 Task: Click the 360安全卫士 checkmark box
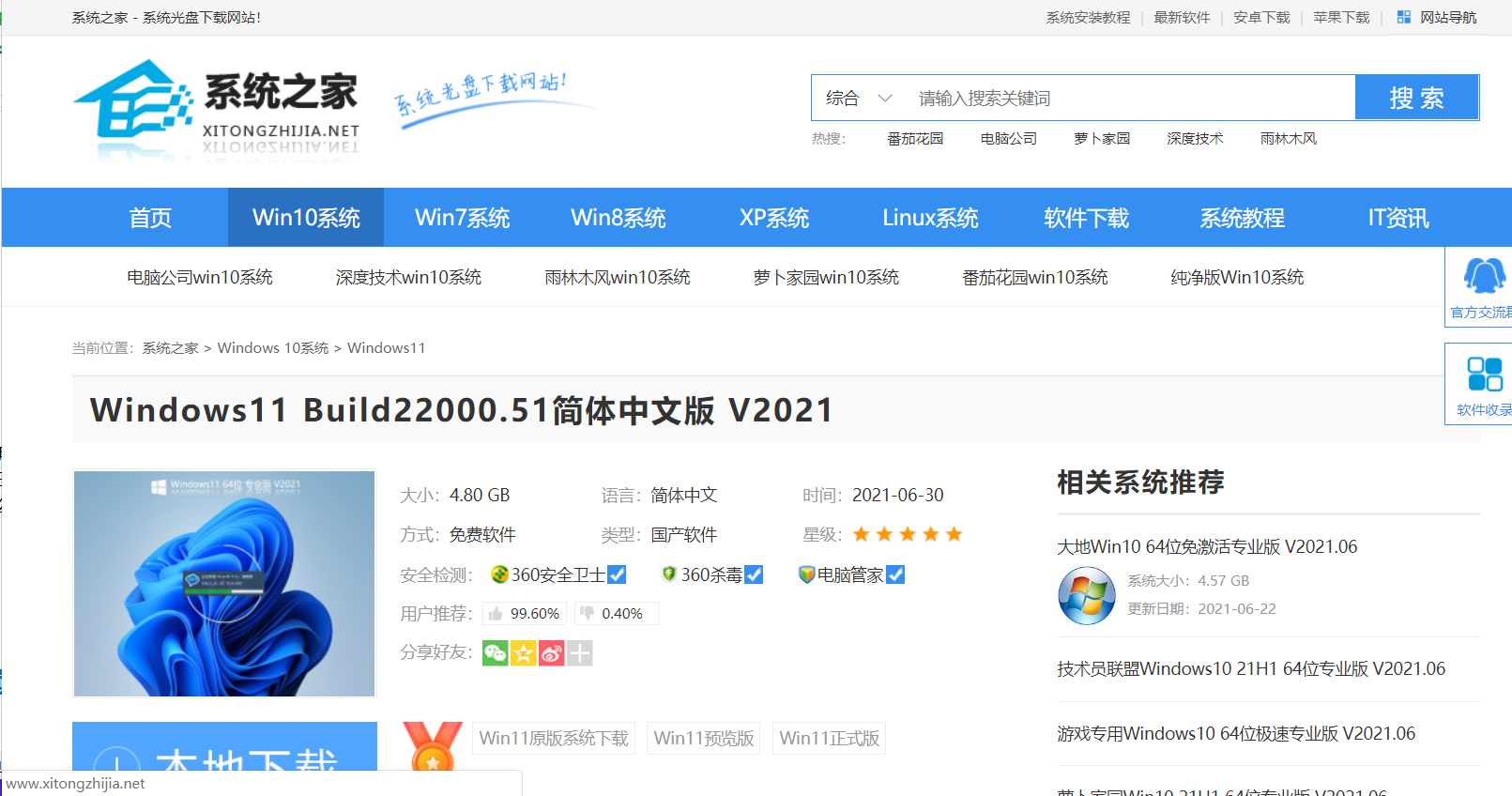pos(617,574)
